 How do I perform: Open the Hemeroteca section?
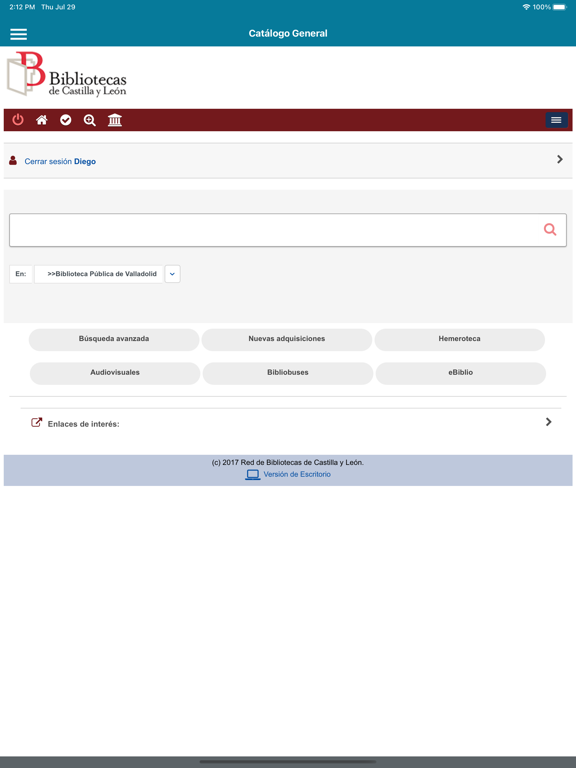tap(459, 339)
